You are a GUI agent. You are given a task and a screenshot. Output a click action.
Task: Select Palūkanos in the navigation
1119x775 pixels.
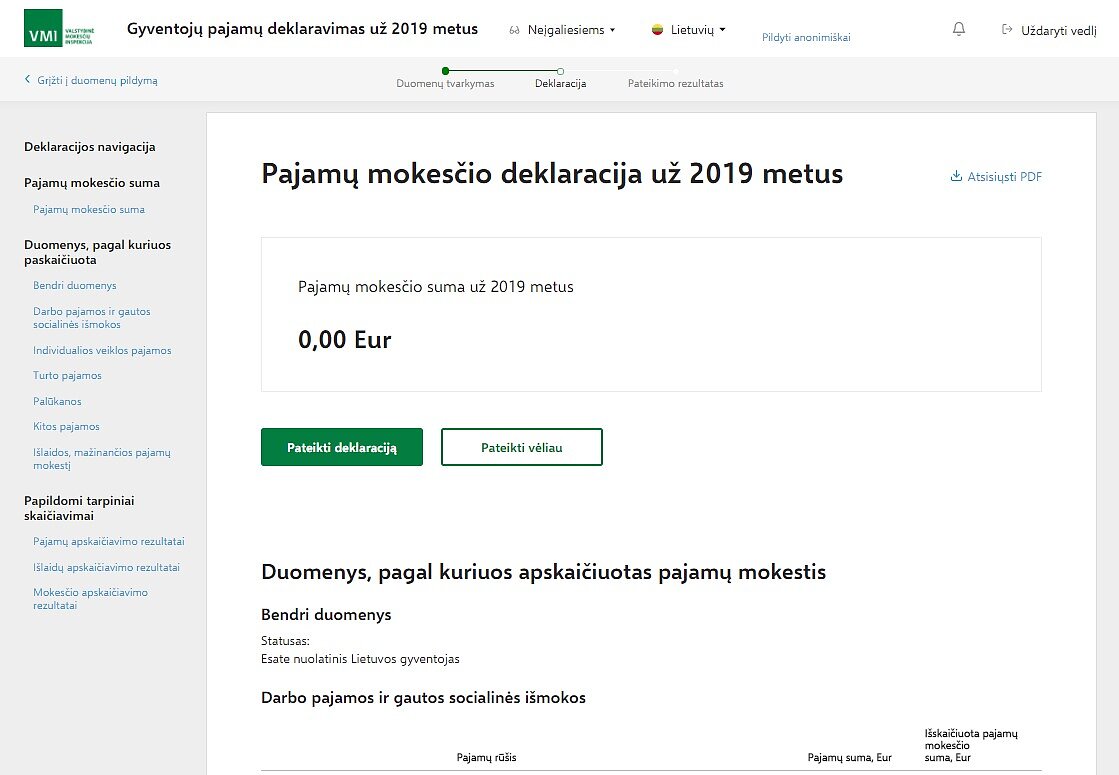[x=55, y=401]
